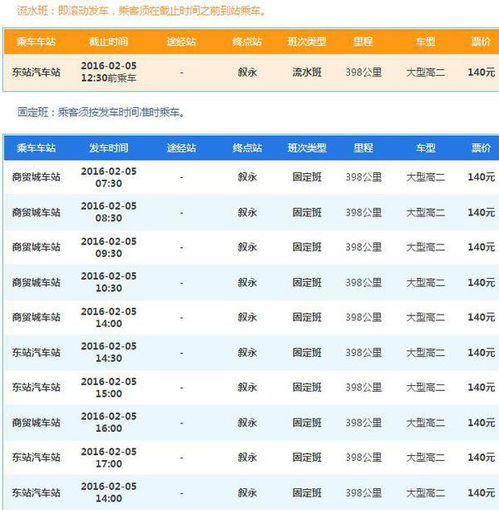Viewport: 499px width, 510px height.
Task: Select the 流水班 type cell
Action: 307,72
